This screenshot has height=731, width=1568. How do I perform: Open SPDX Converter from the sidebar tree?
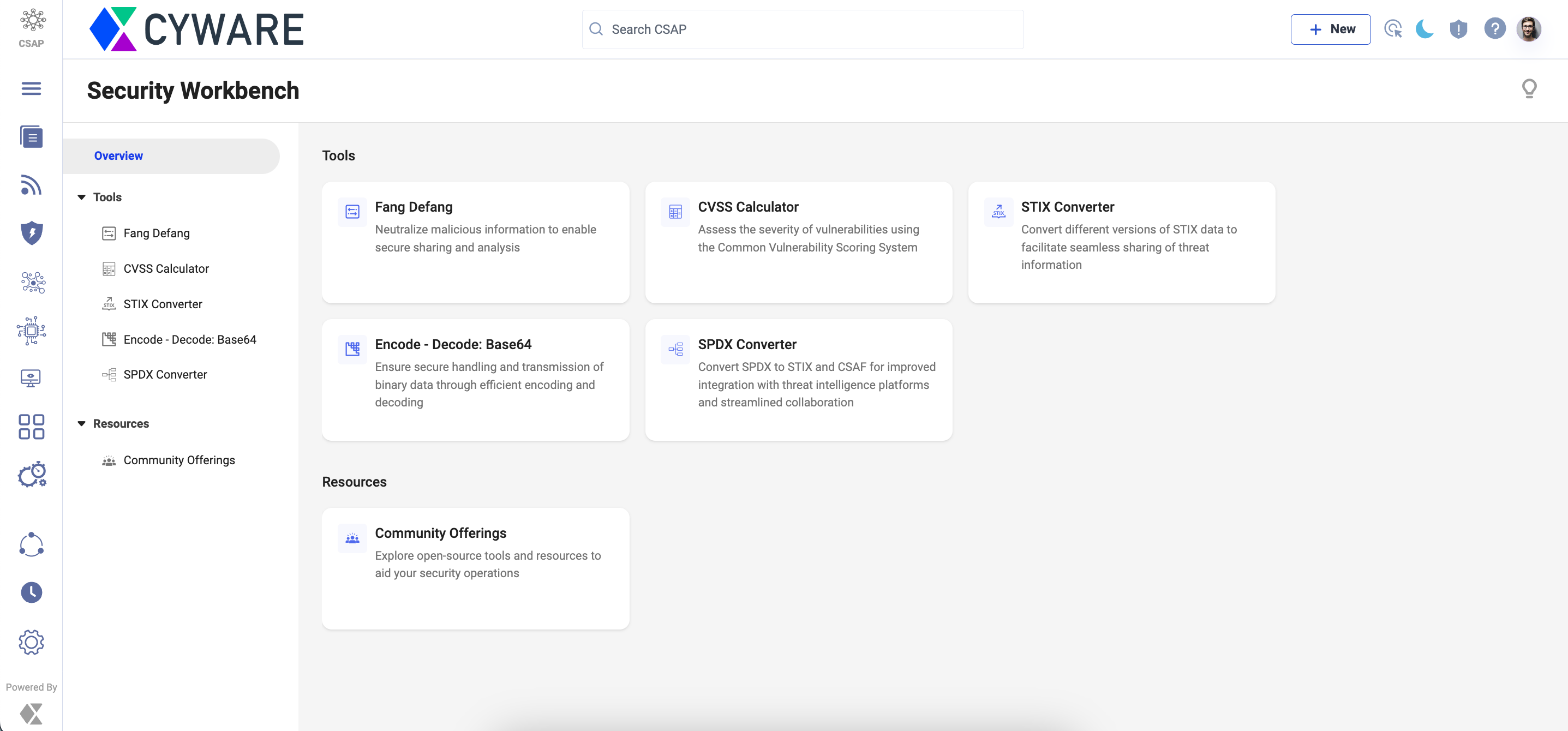point(165,374)
